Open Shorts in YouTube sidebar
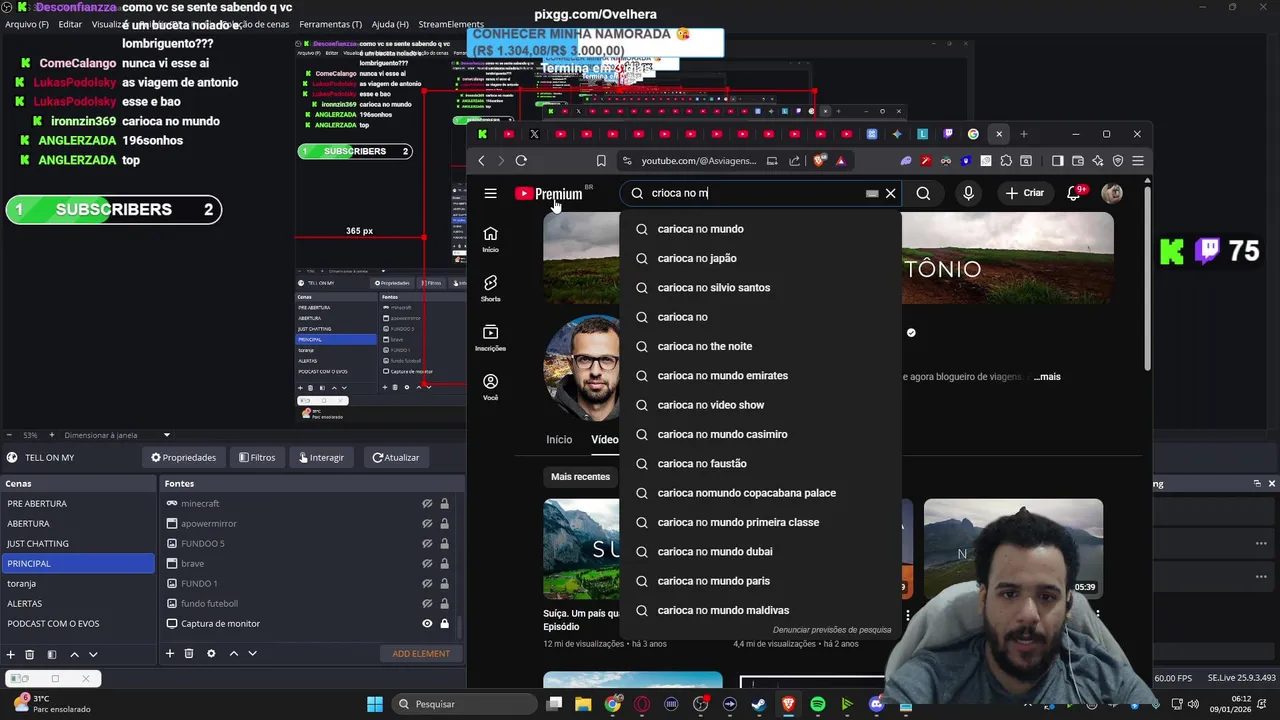 [x=490, y=288]
